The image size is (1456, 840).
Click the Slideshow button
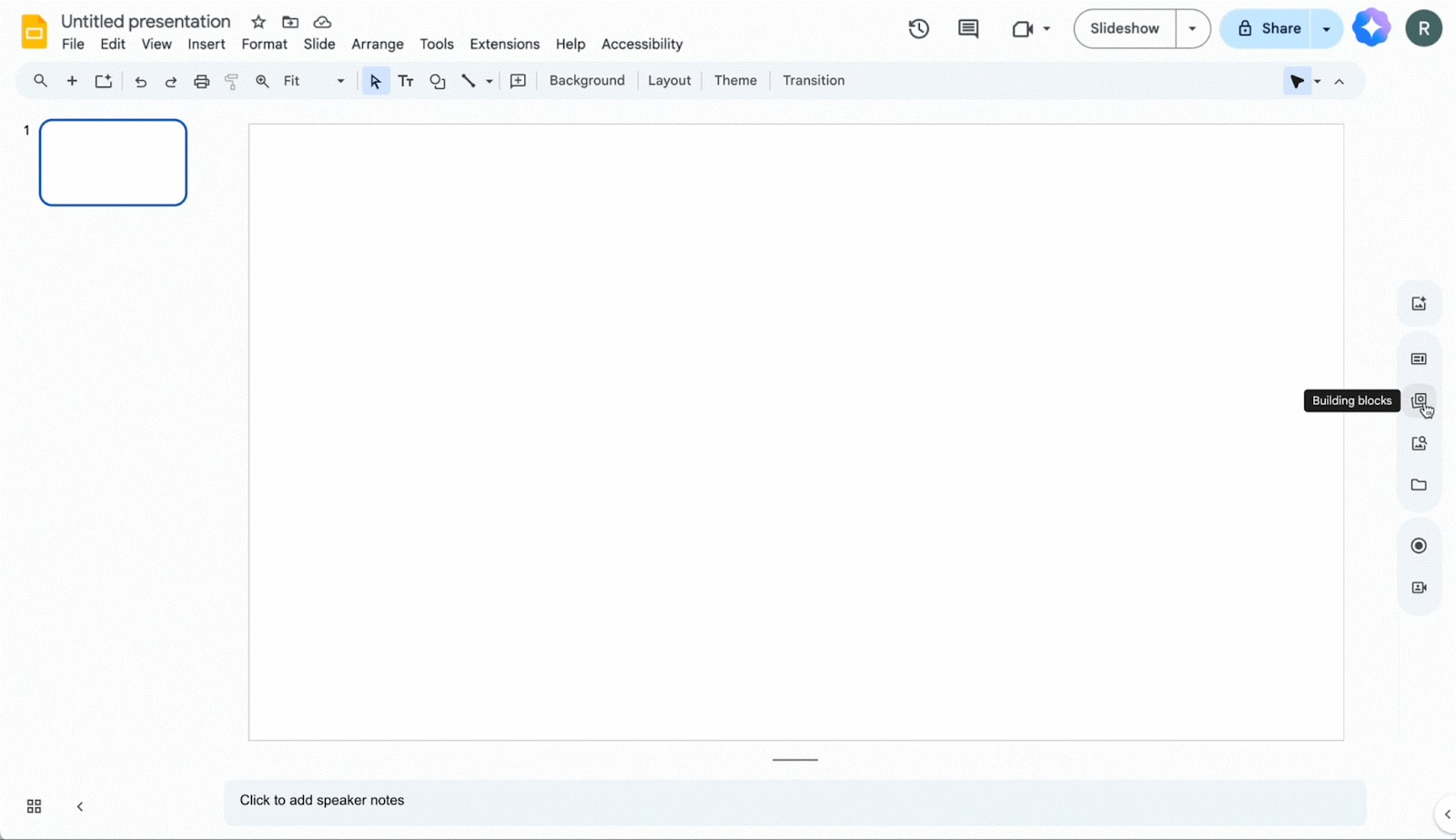(1125, 28)
